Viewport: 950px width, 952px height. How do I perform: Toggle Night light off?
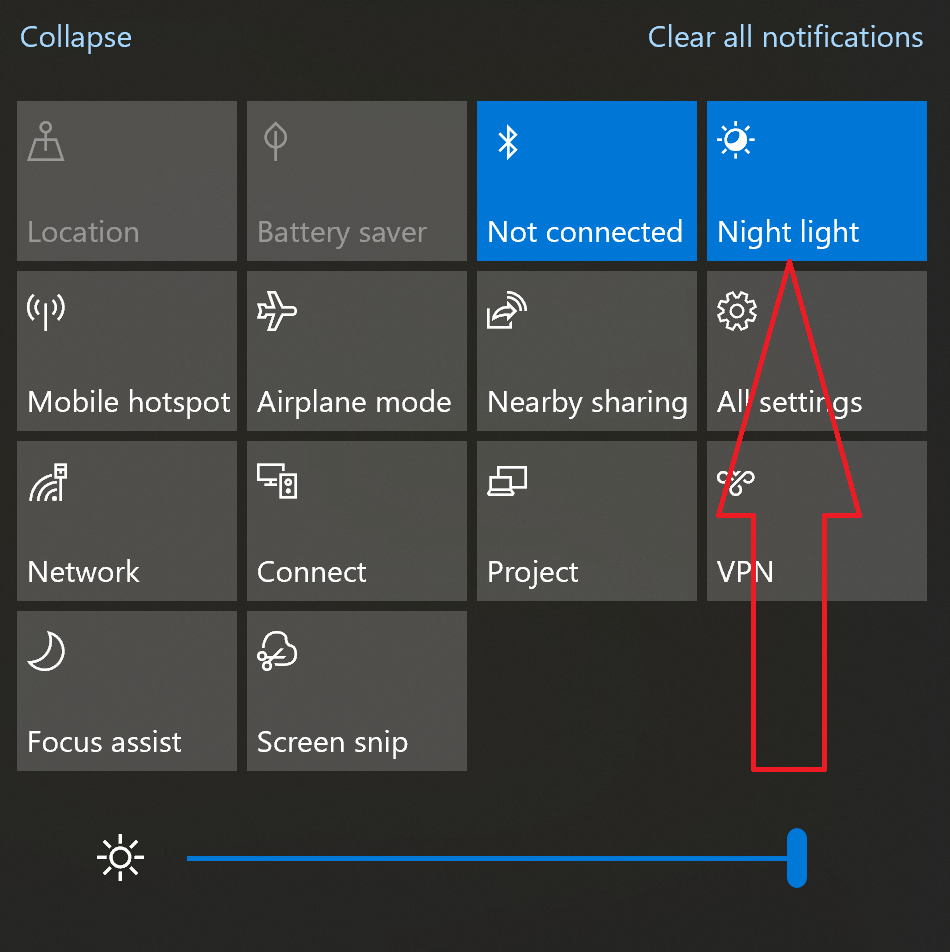816,181
